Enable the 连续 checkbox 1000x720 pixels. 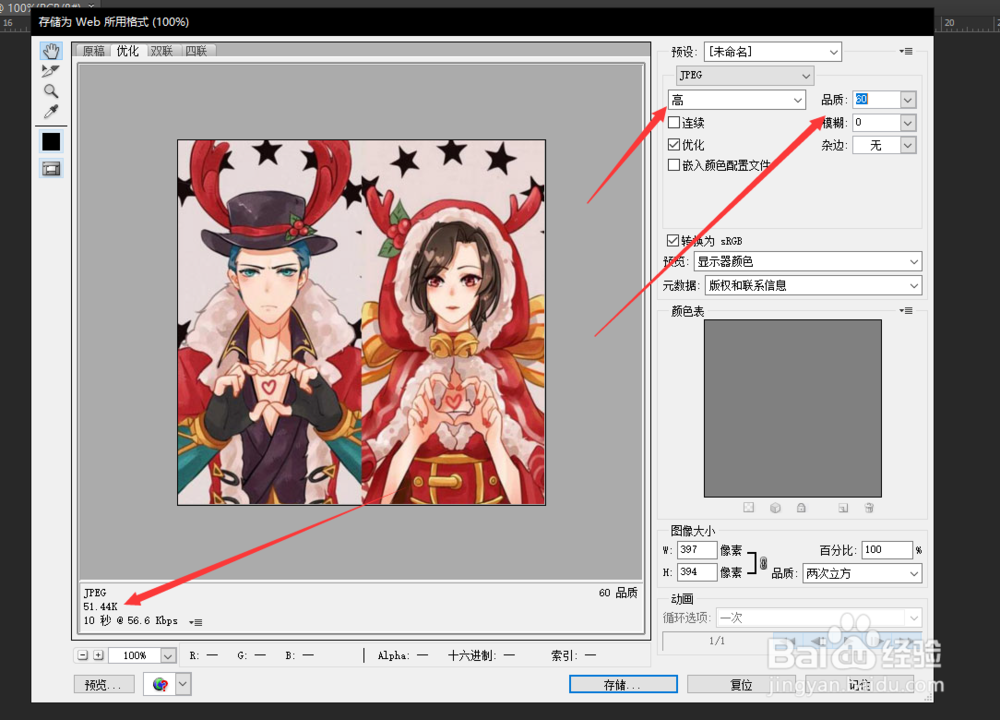674,122
